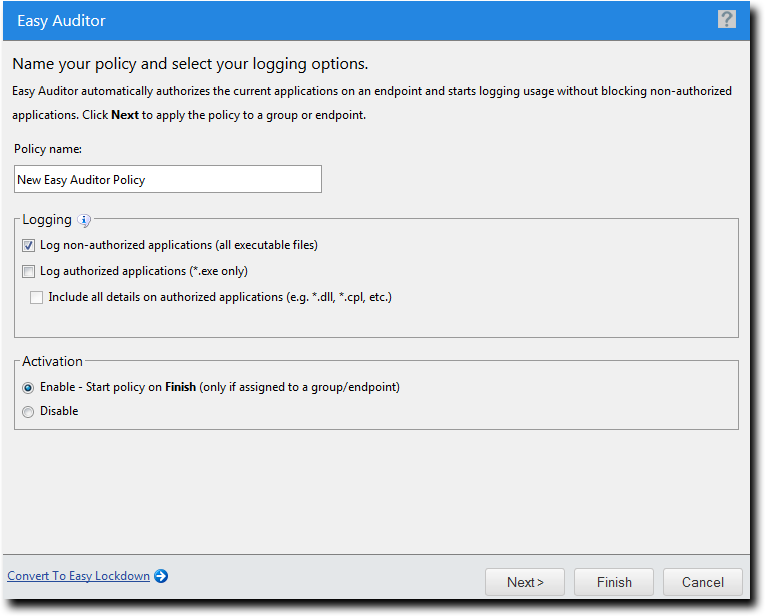Screen dimensions: 765x616
Task: Open Convert To Easy Lockdown link
Action: pos(79,576)
